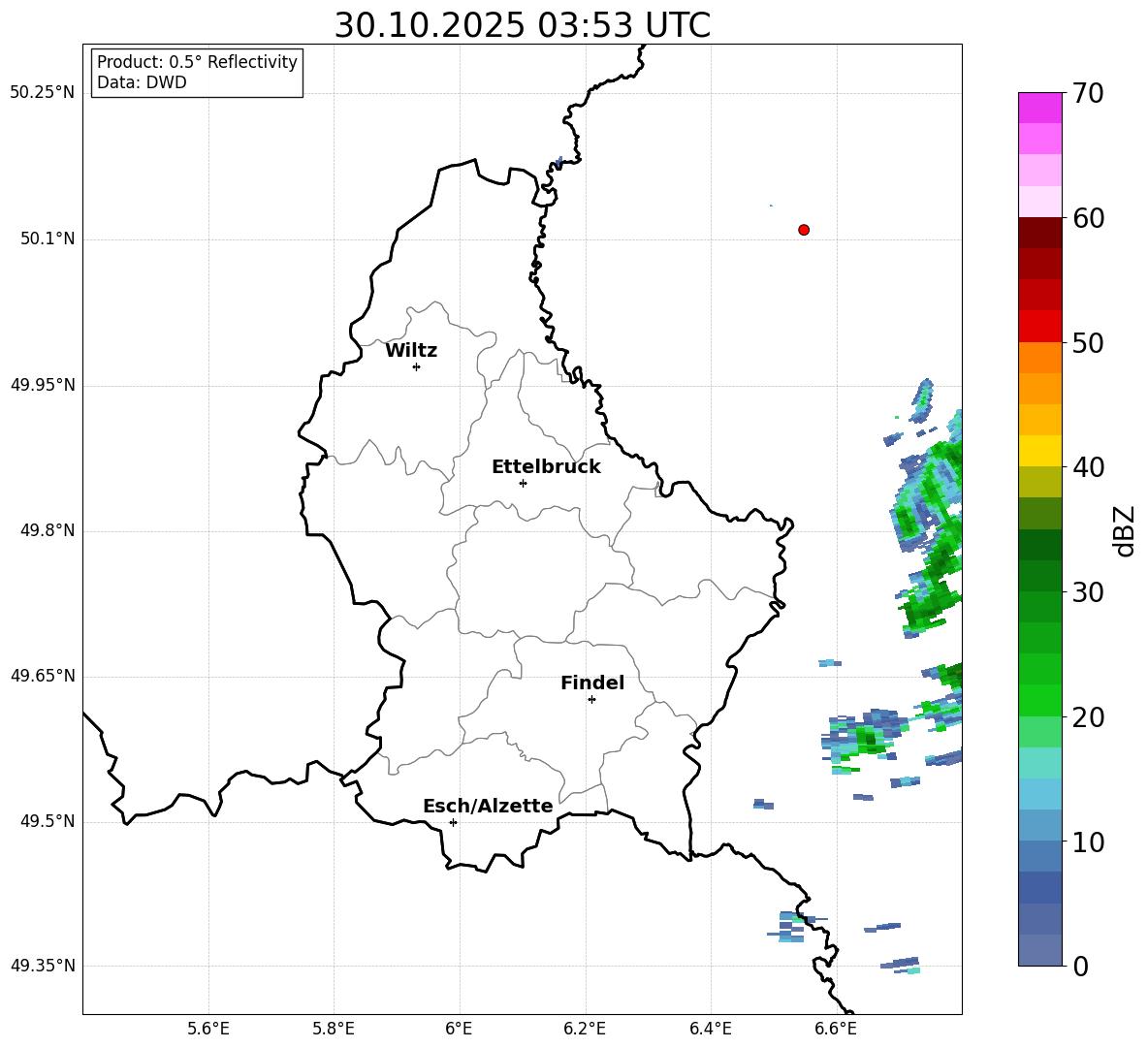The image size is (1148, 1048).
Task: Click the 6.6°E longitude label
Action: coord(836,1029)
